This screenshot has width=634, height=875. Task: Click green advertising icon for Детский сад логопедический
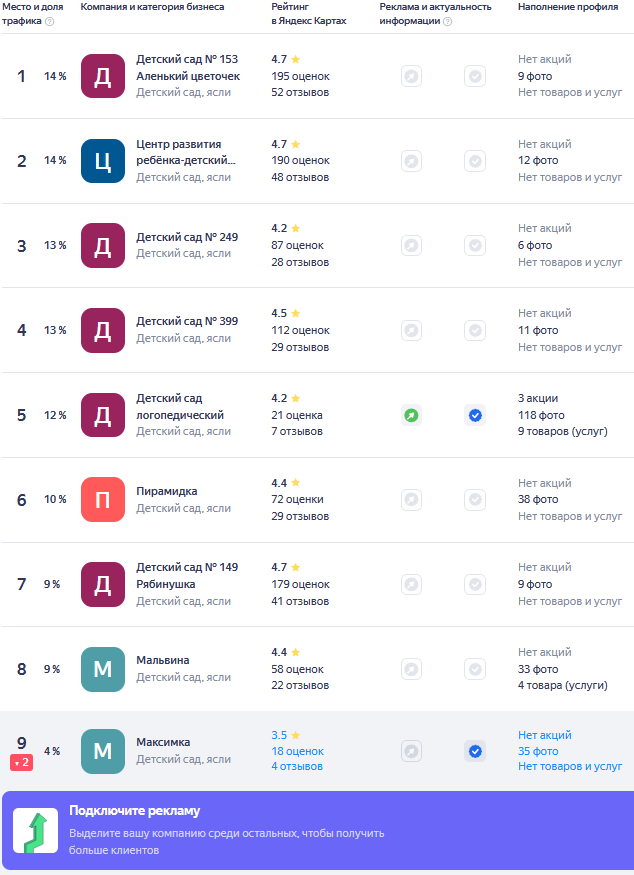click(411, 415)
